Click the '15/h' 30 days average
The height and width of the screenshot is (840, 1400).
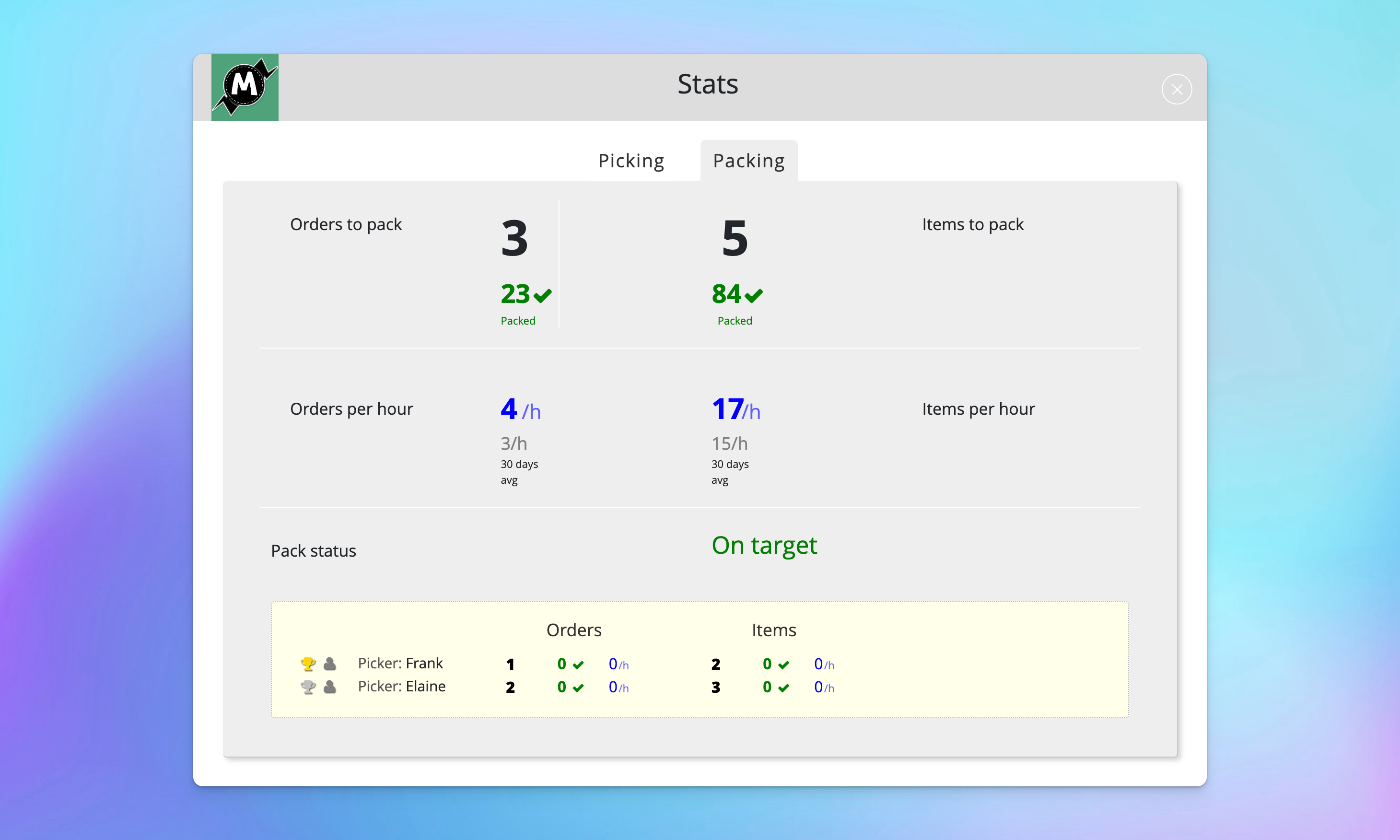[x=729, y=443]
